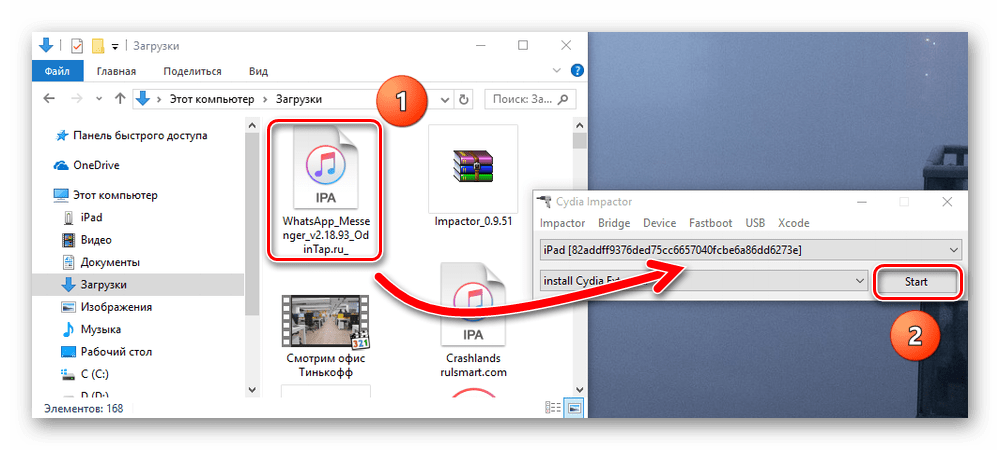Open the Файл tab
This screenshot has height=450, width=1000.
coord(57,71)
